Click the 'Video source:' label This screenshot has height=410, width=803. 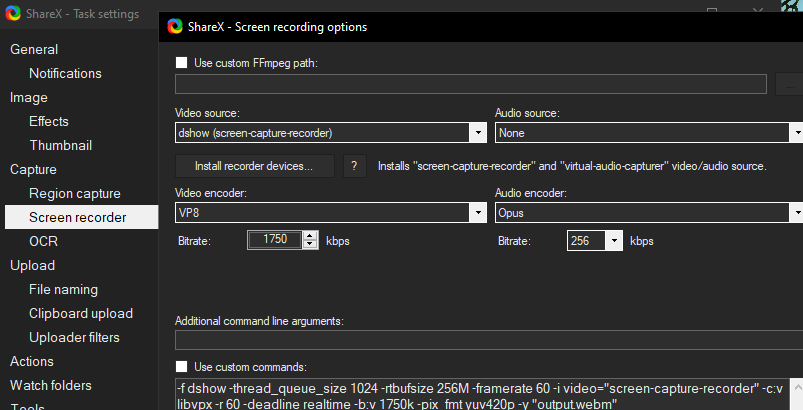click(207, 113)
